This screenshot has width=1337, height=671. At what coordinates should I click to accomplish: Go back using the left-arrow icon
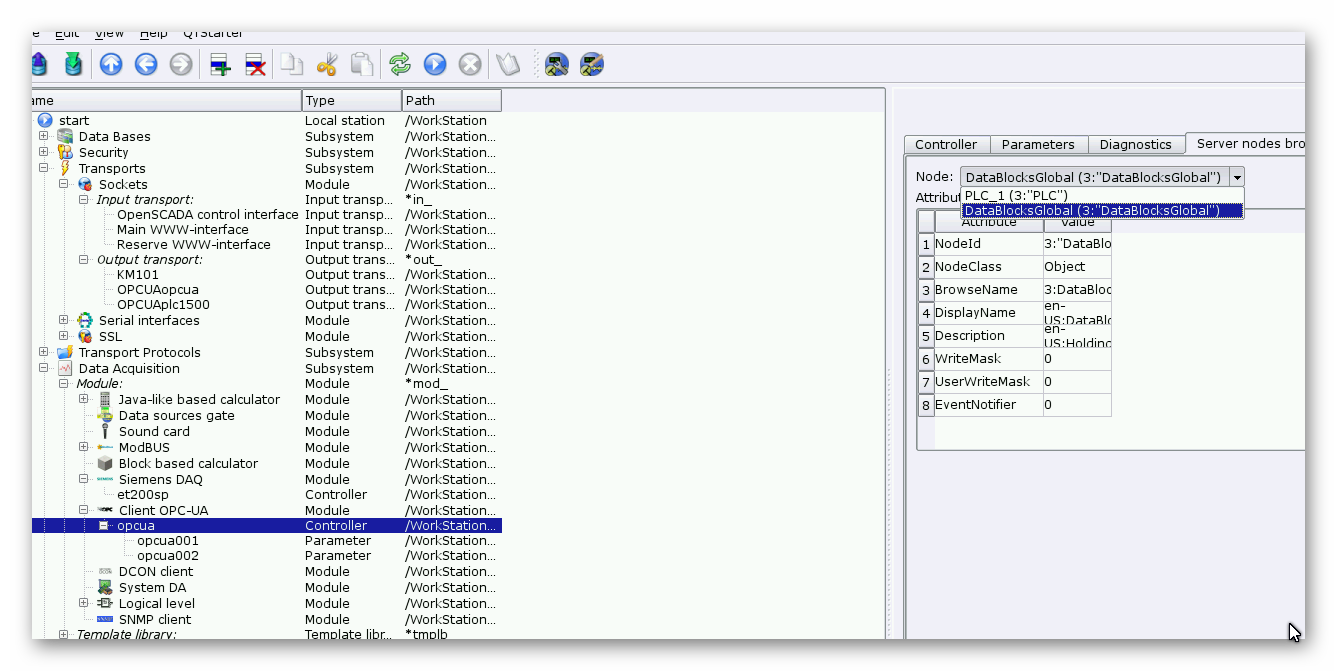[x=146, y=65]
